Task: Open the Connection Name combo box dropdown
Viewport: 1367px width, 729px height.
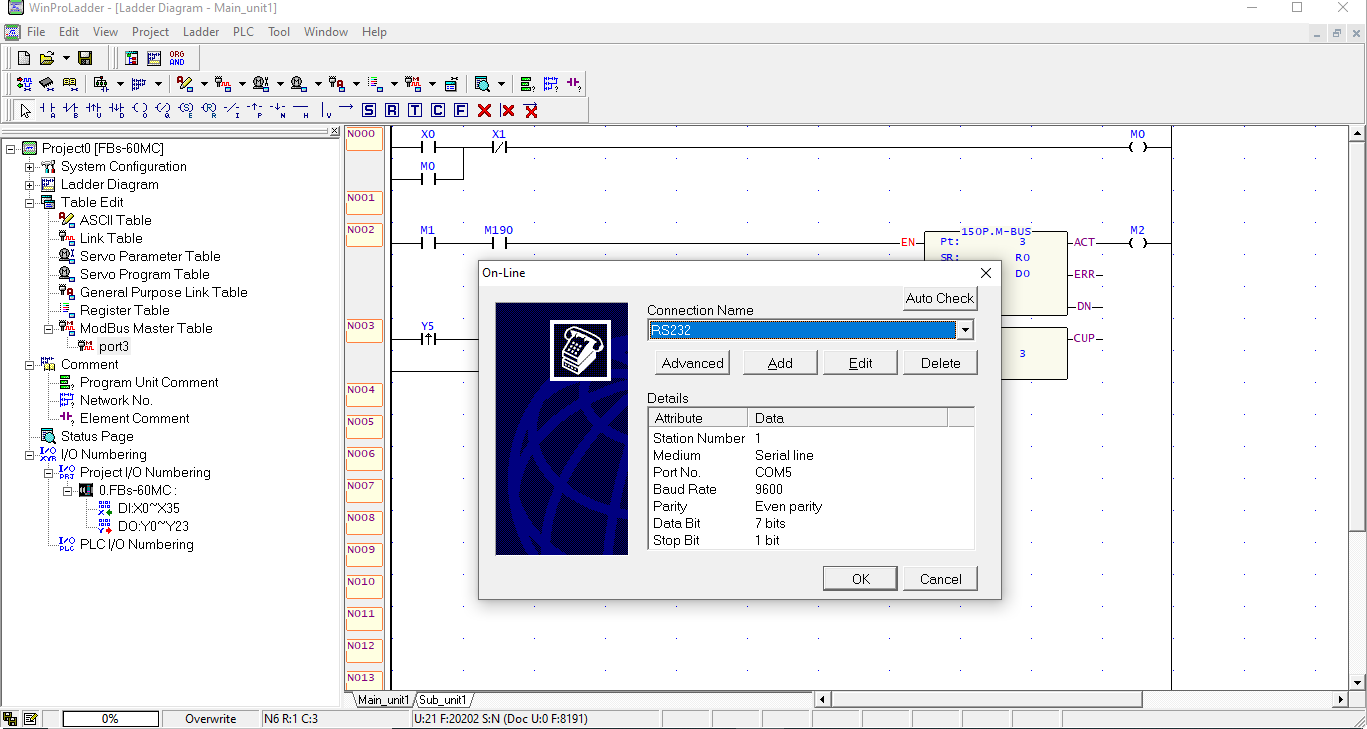Action: click(965, 330)
